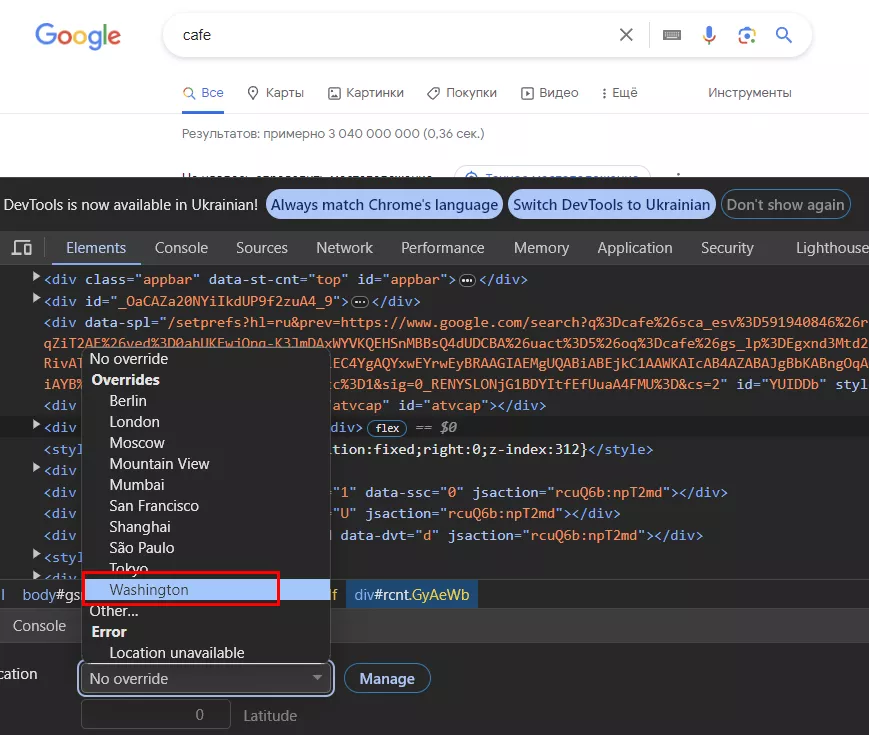
Task: Start voice search with microphone icon
Action: 709,35
